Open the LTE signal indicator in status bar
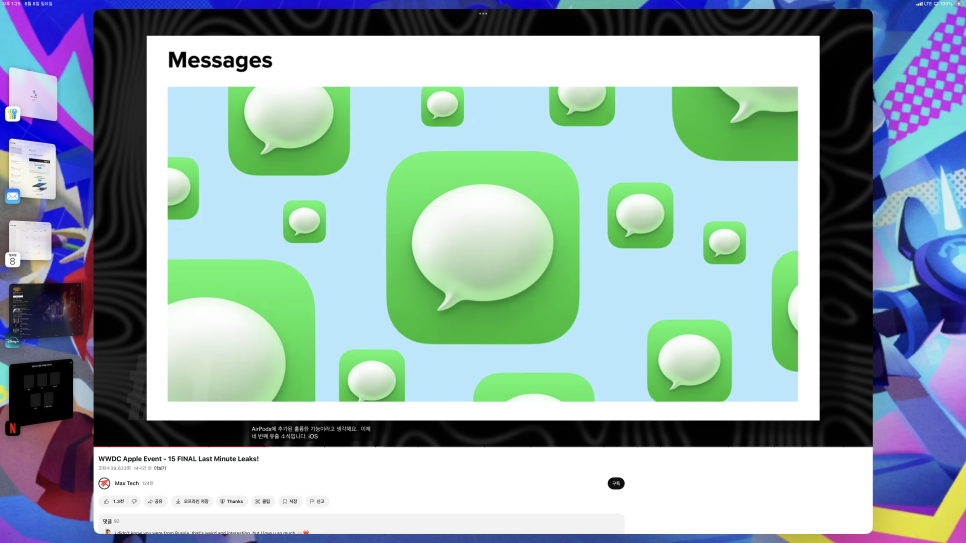 click(924, 4)
